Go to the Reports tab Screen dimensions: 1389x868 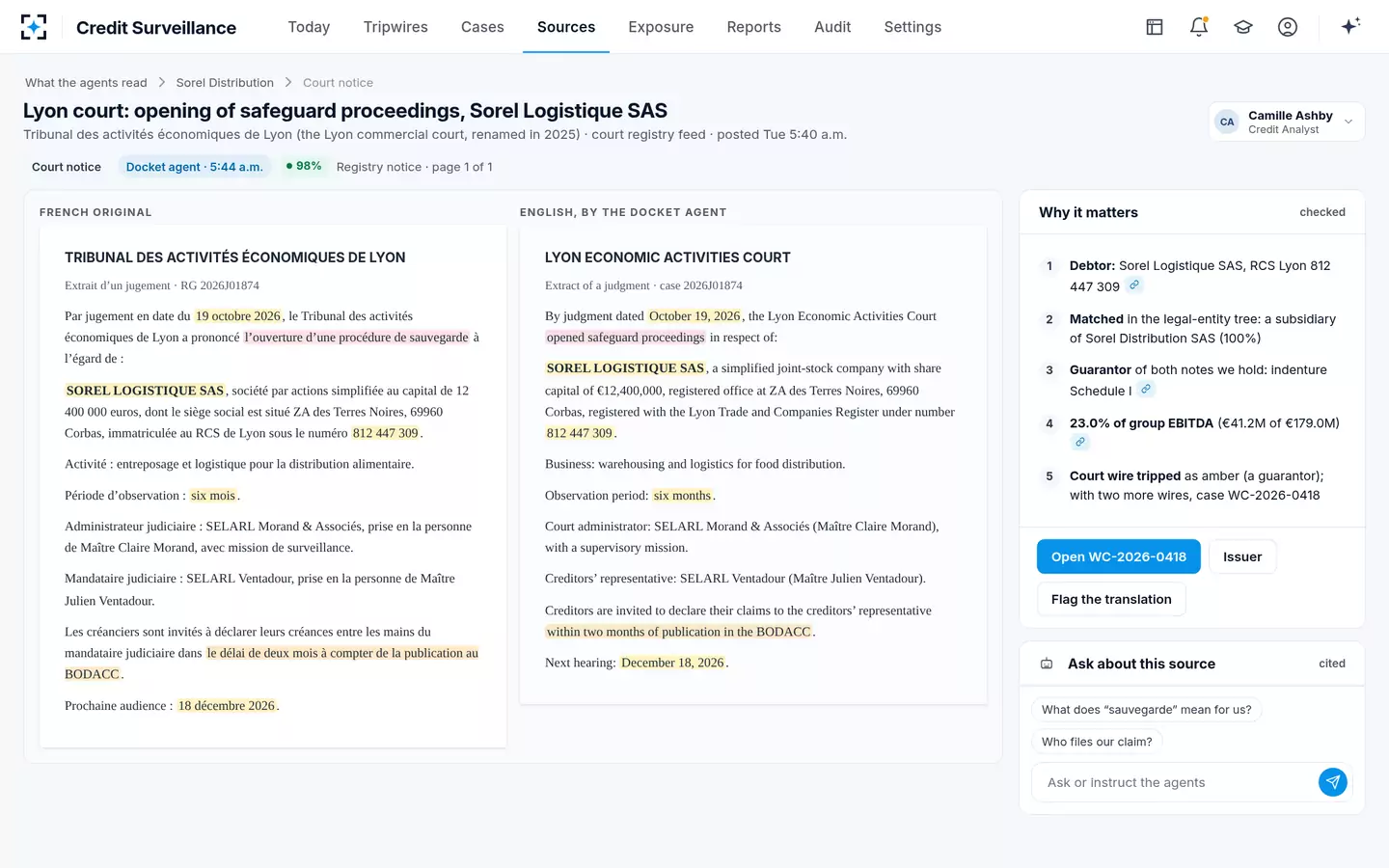pyautogui.click(x=754, y=27)
